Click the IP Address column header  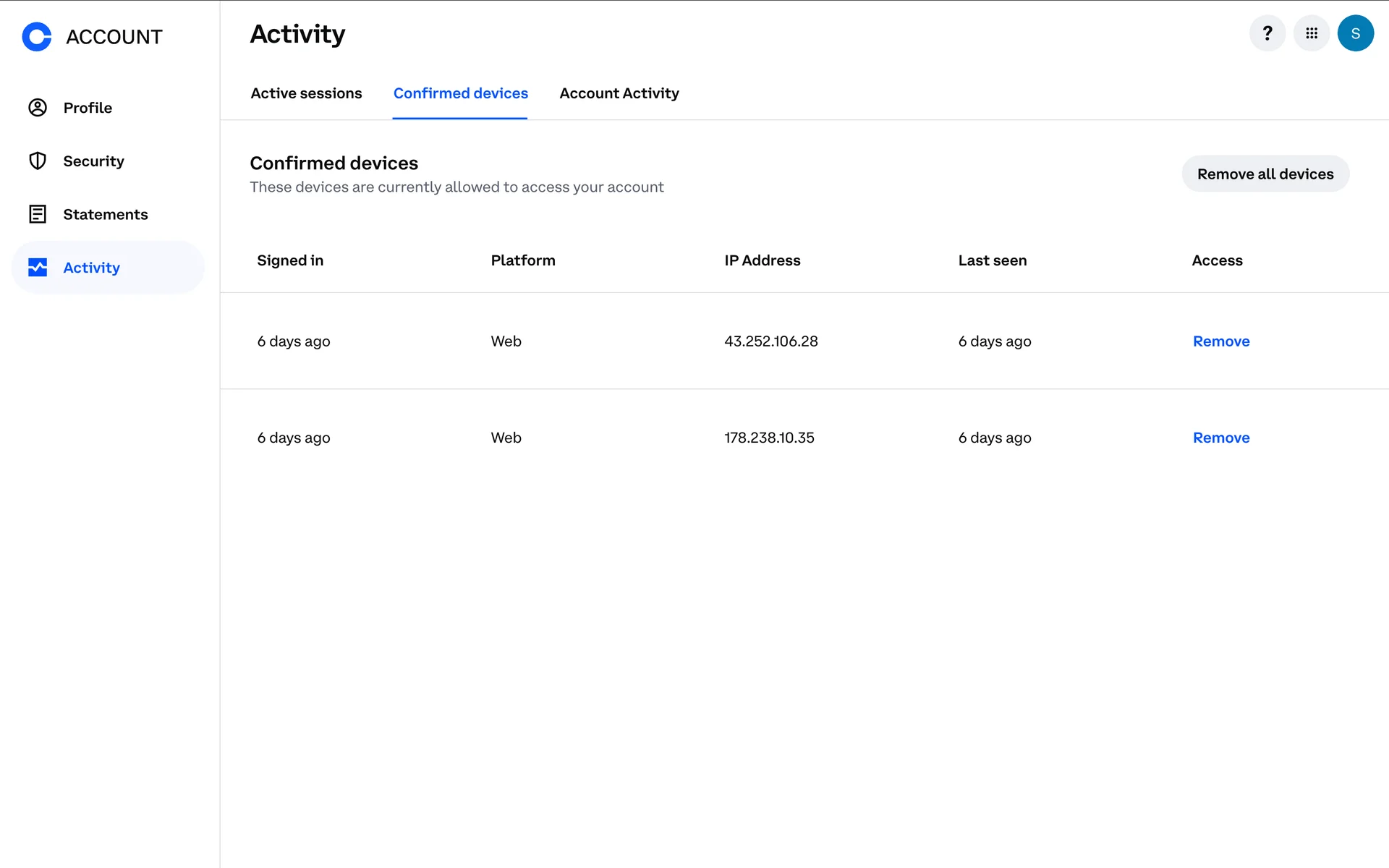pyautogui.click(x=762, y=260)
